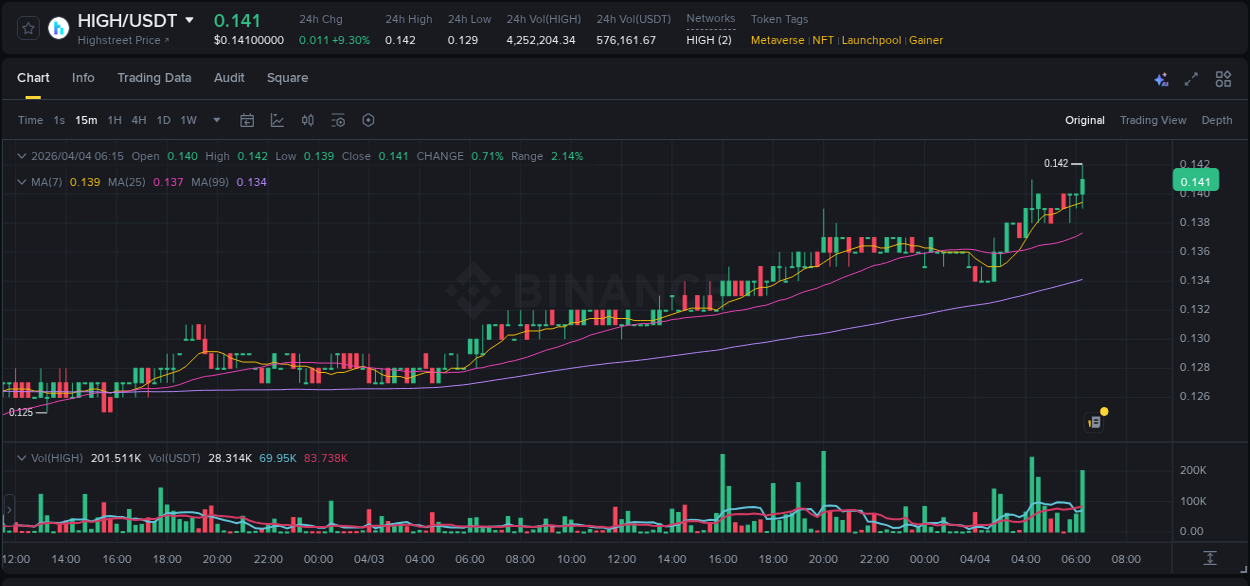Click the candlestick comparison icon
This screenshot has height=586, width=1250.
click(307, 119)
